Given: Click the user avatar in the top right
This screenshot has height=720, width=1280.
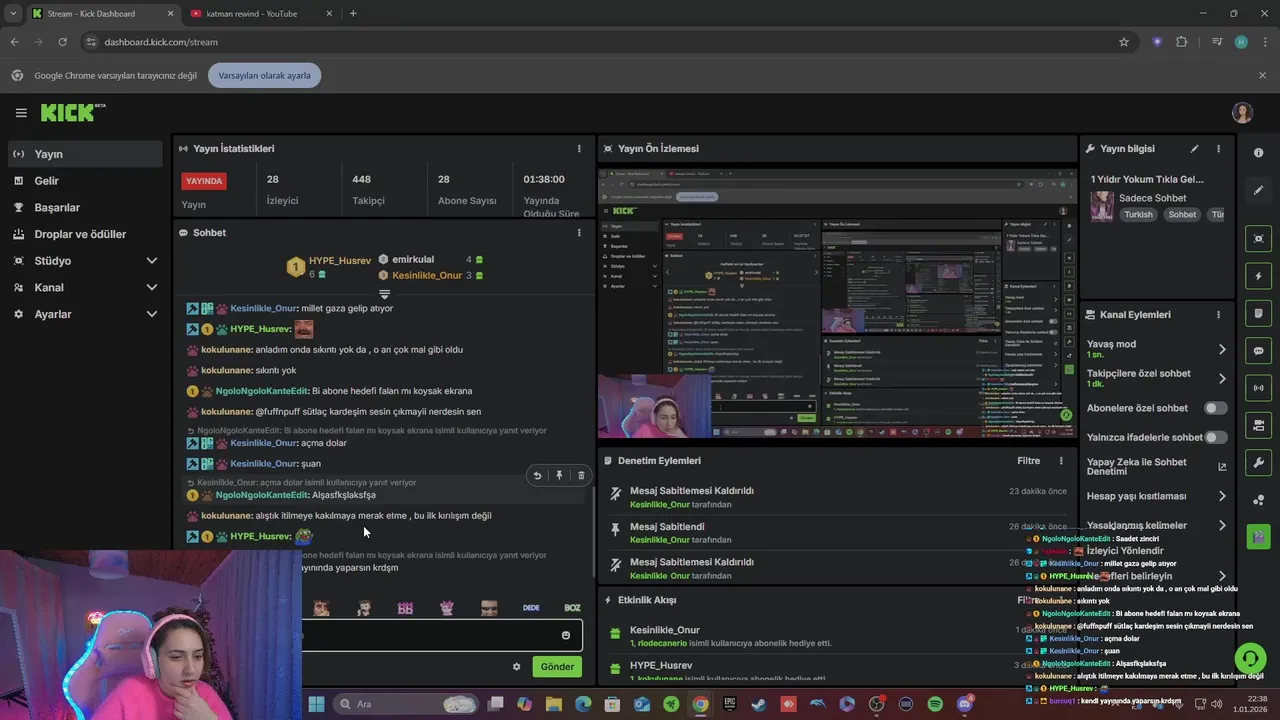Looking at the screenshot, I should (1242, 113).
